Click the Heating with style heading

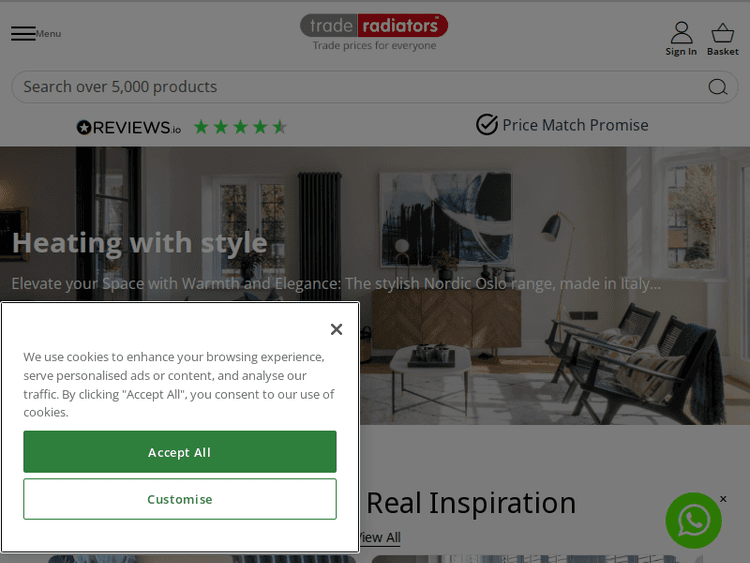click(140, 243)
